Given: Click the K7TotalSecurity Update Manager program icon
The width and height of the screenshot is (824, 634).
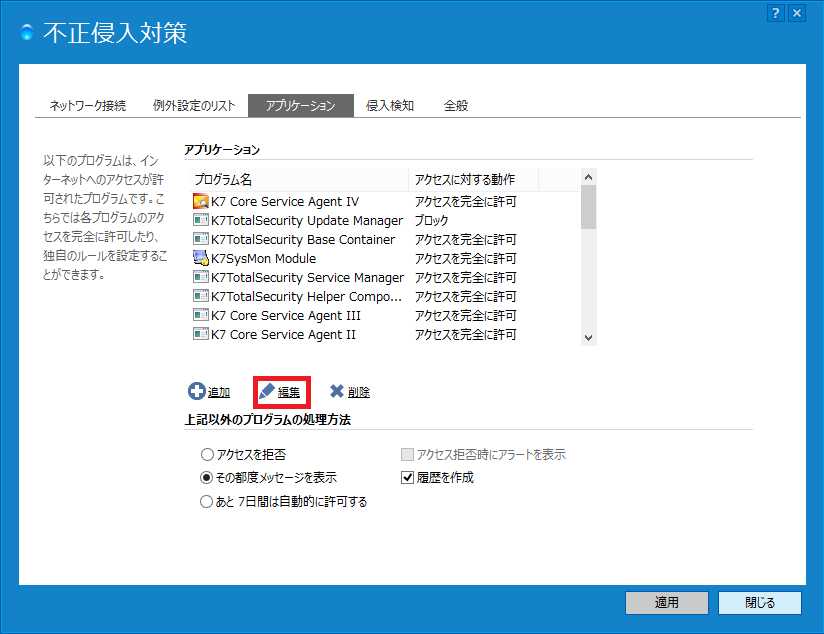Looking at the screenshot, I should [x=201, y=220].
